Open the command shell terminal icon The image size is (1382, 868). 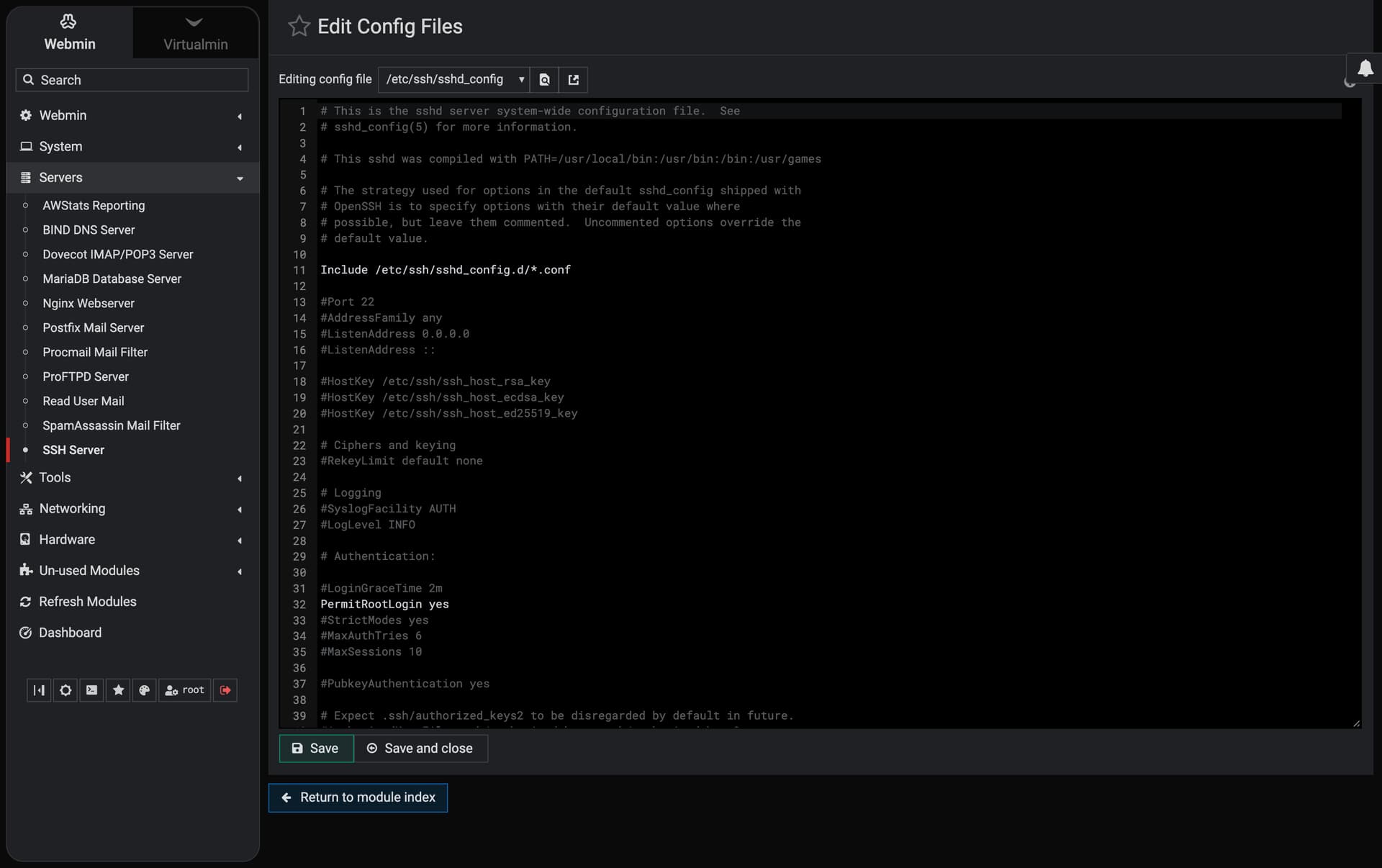pyautogui.click(x=91, y=690)
